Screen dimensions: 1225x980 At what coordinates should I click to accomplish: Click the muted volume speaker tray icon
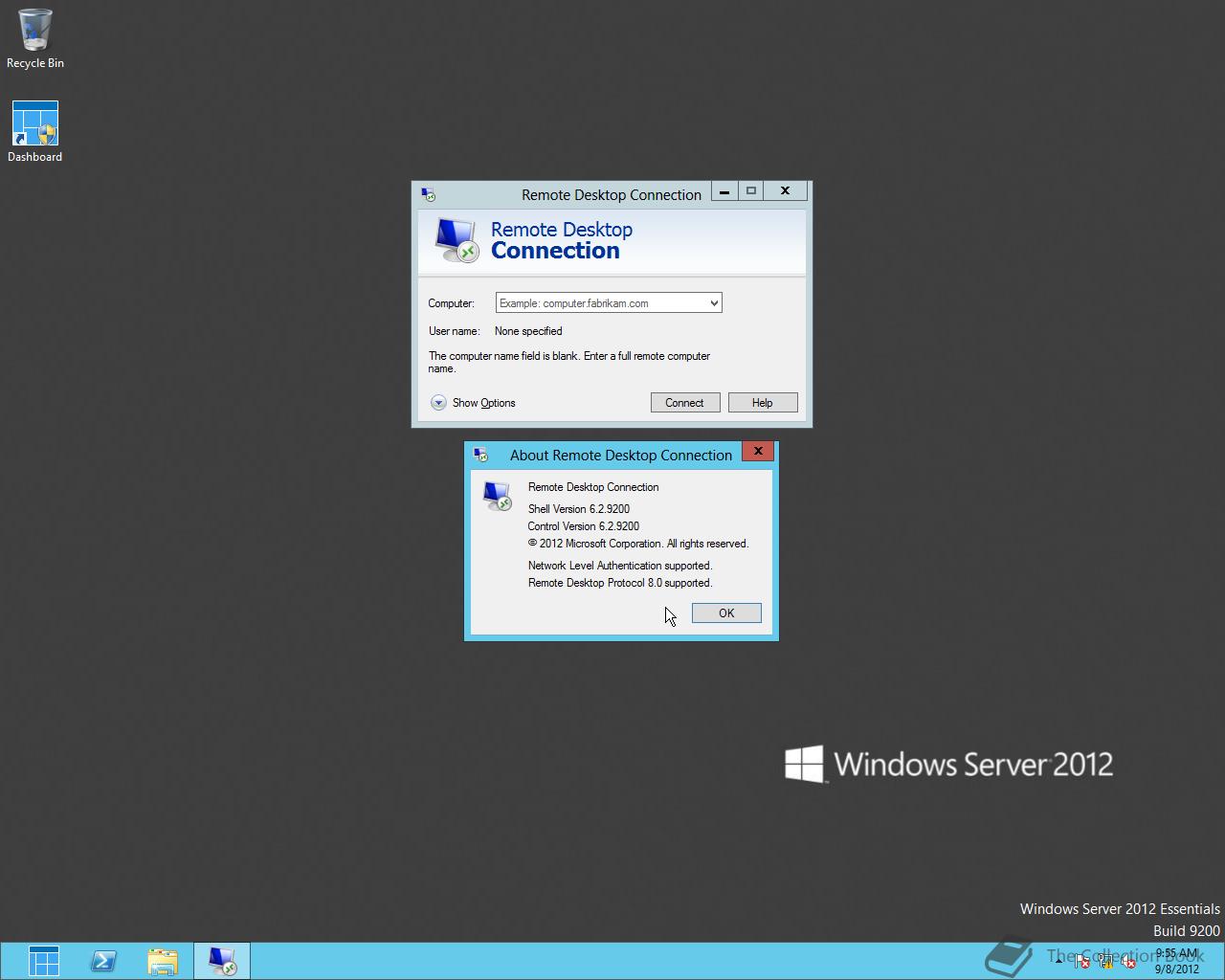[x=1129, y=961]
